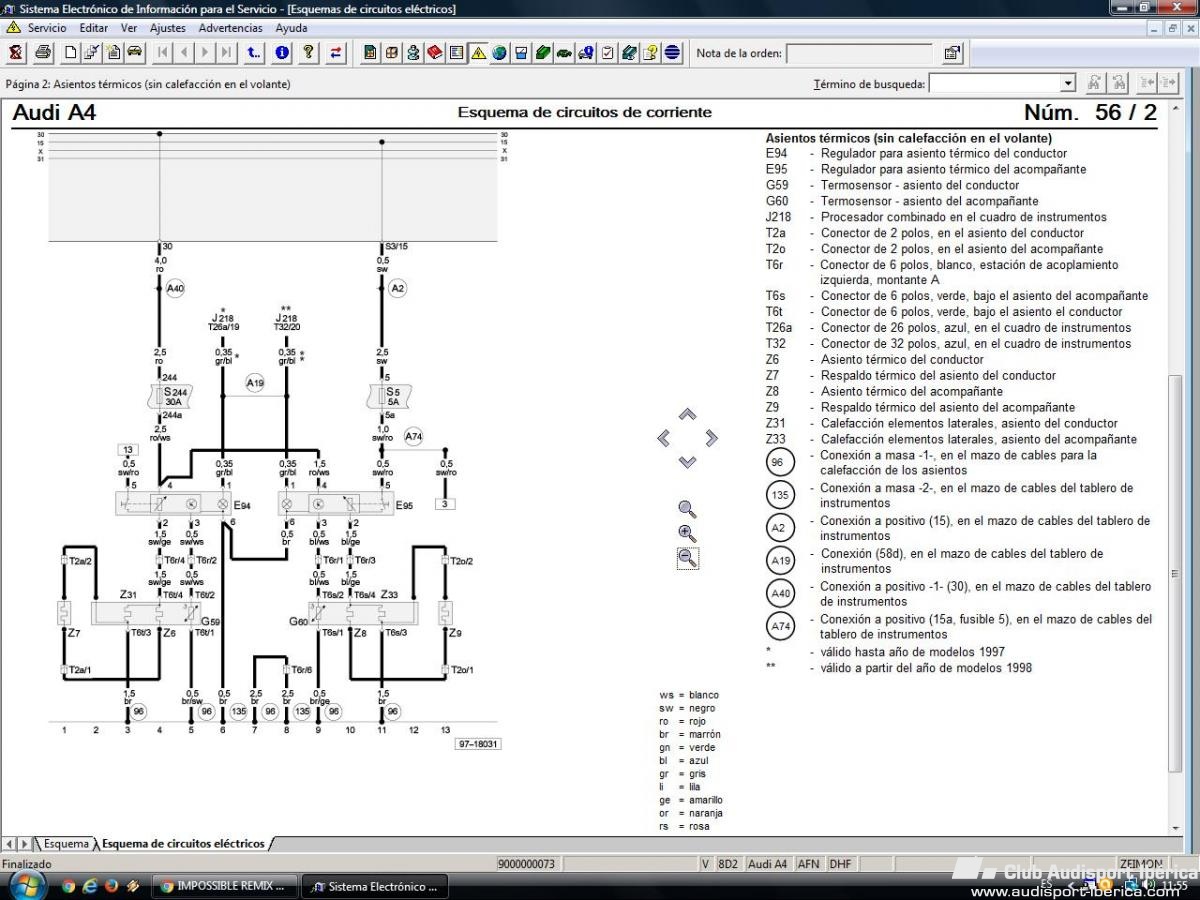Image resolution: width=1200 pixels, height=900 pixels.
Task: Pan the diagram left with the arrow
Action: click(x=664, y=438)
